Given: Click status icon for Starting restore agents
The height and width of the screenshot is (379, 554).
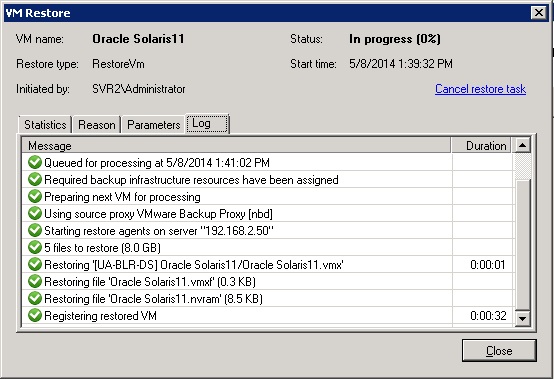Looking at the screenshot, I should 35,230.
